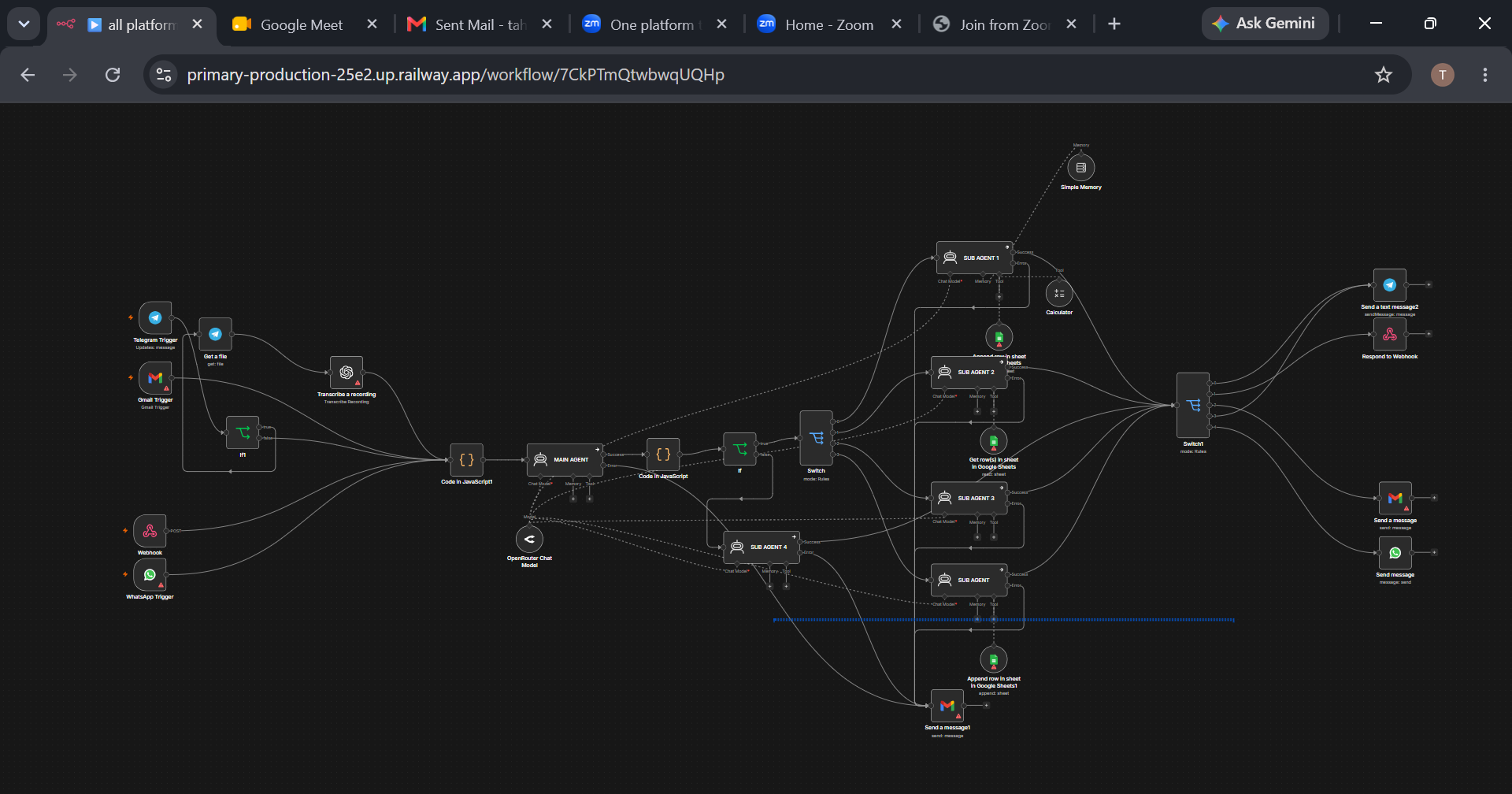Image resolution: width=1512 pixels, height=794 pixels.
Task: Open the Simple Memory node
Action: tap(1081, 168)
